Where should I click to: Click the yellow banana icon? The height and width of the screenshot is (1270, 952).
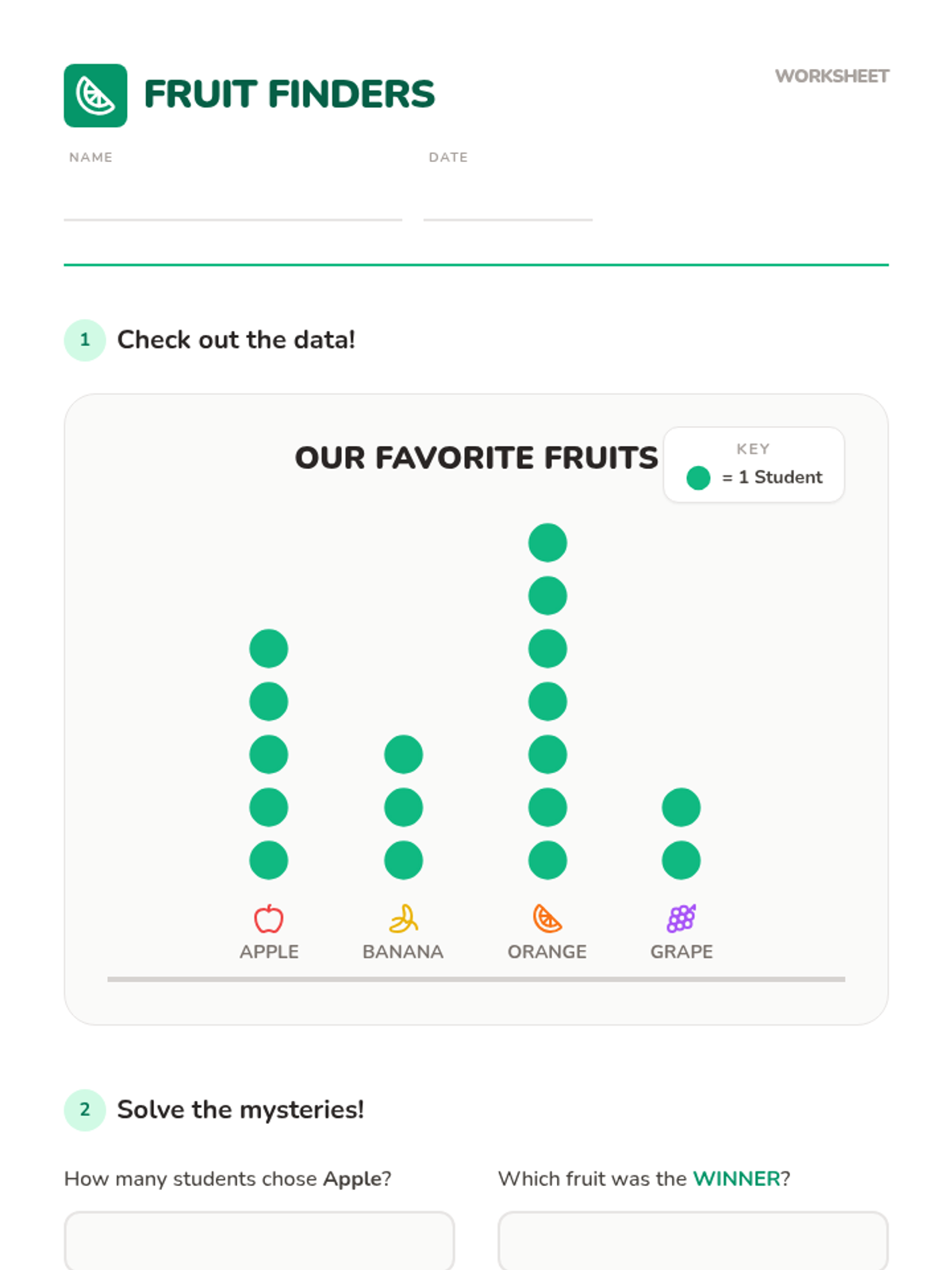coord(403,918)
